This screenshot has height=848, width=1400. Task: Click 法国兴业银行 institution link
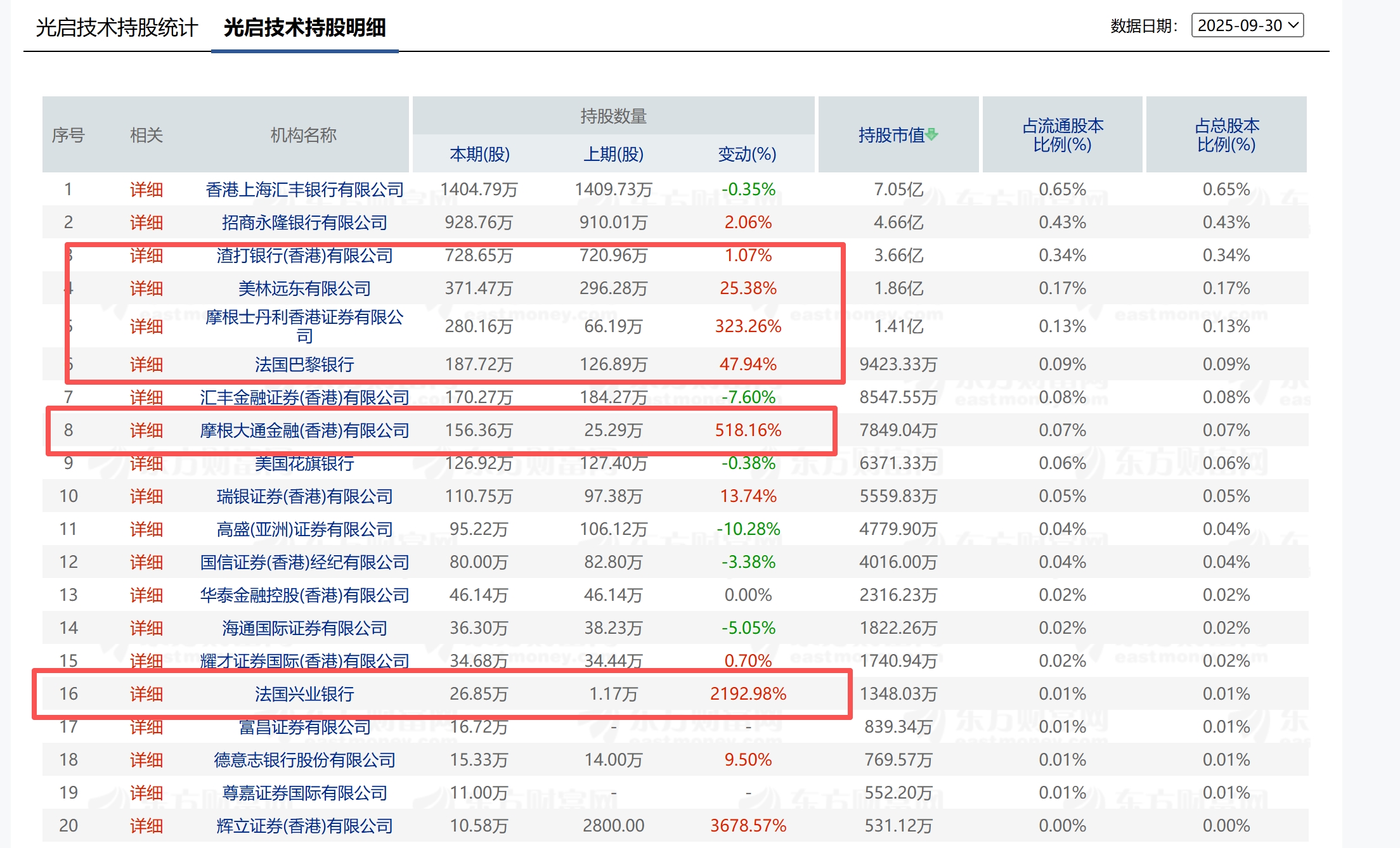coord(304,694)
